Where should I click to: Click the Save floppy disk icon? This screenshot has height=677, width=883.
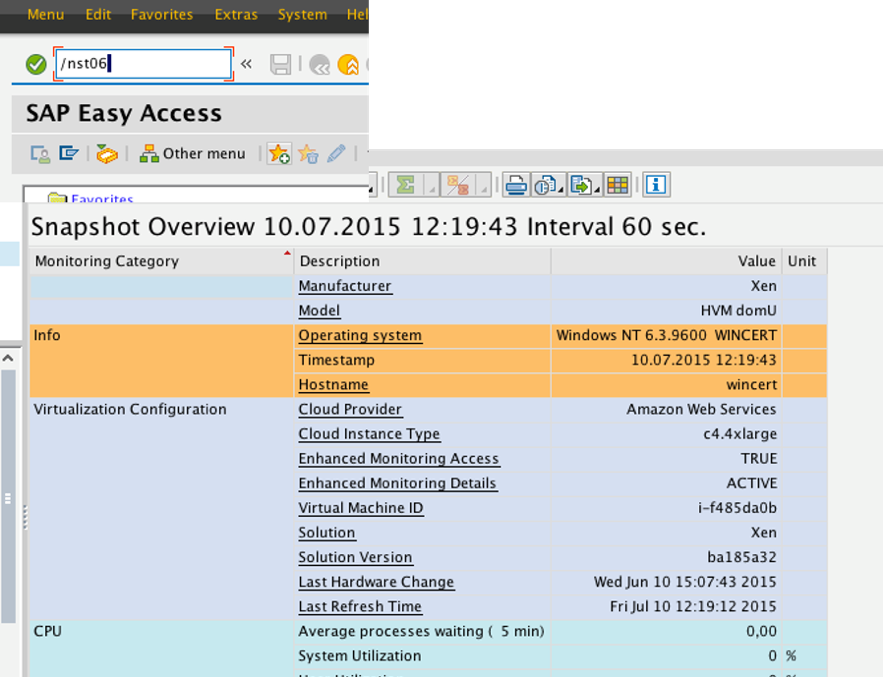[x=281, y=65]
